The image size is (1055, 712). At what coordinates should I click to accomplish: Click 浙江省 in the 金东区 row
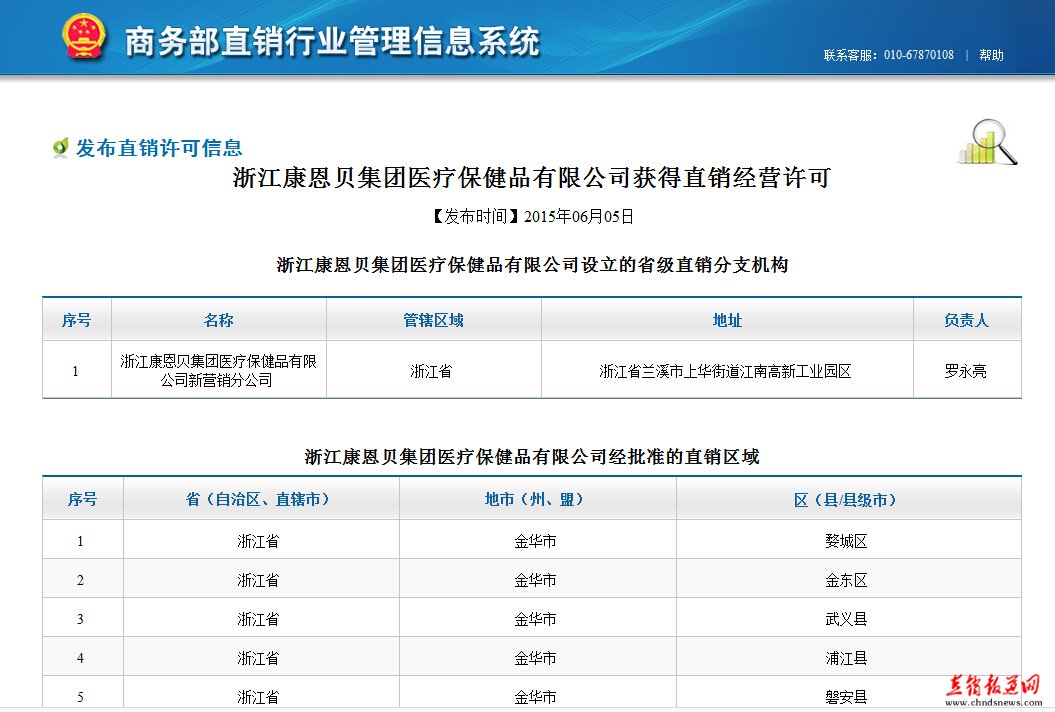(x=261, y=579)
